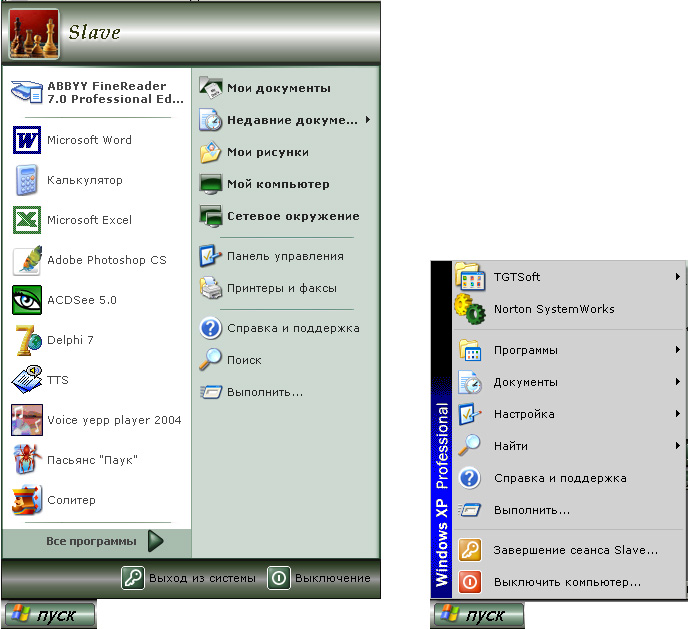694x629 pixels.
Task: Click the red Выключить компьютер power icon
Action: [470, 582]
